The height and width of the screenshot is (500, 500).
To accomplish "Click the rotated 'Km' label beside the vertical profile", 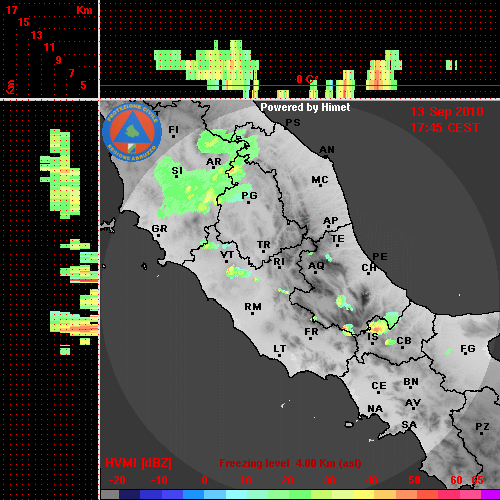I will tap(11, 87).
